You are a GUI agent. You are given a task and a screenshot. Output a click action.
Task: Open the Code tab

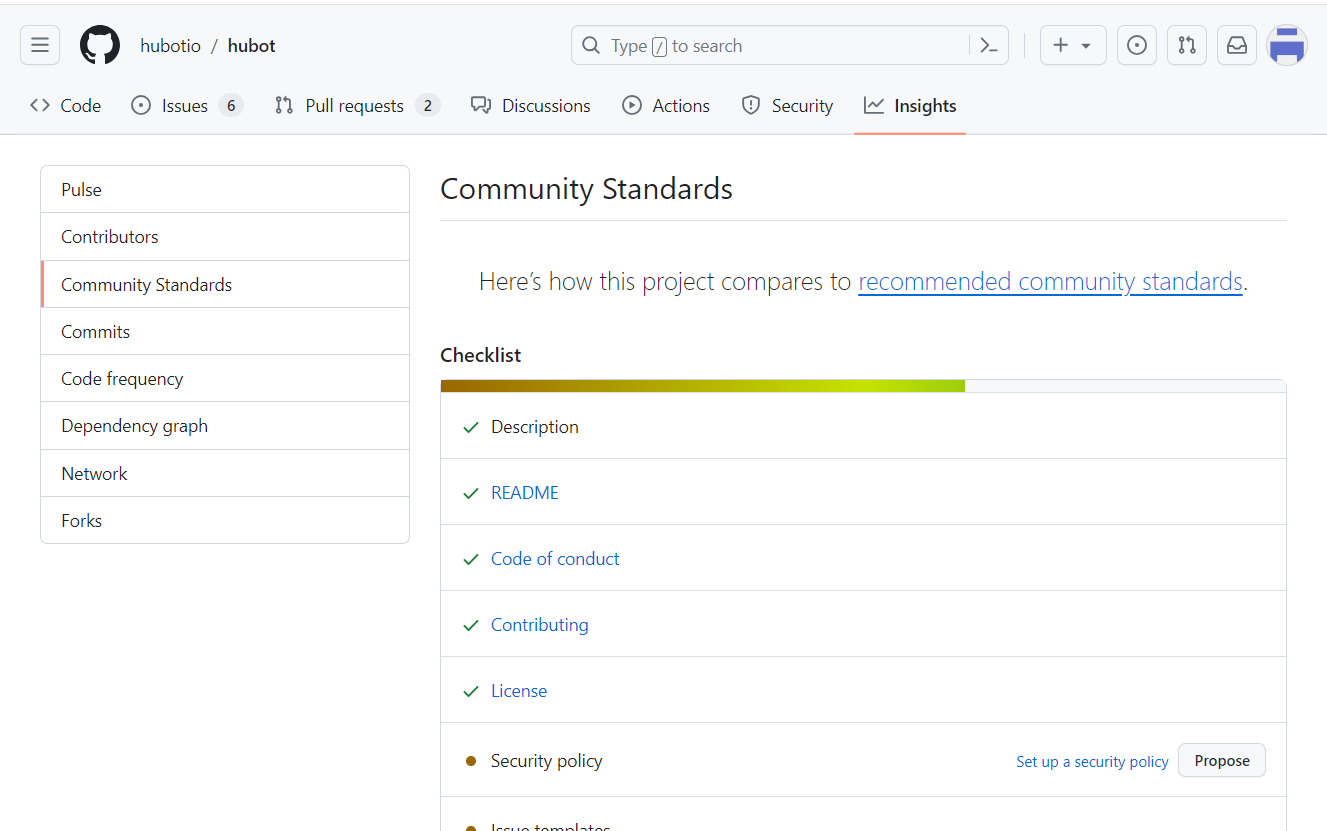pos(66,106)
